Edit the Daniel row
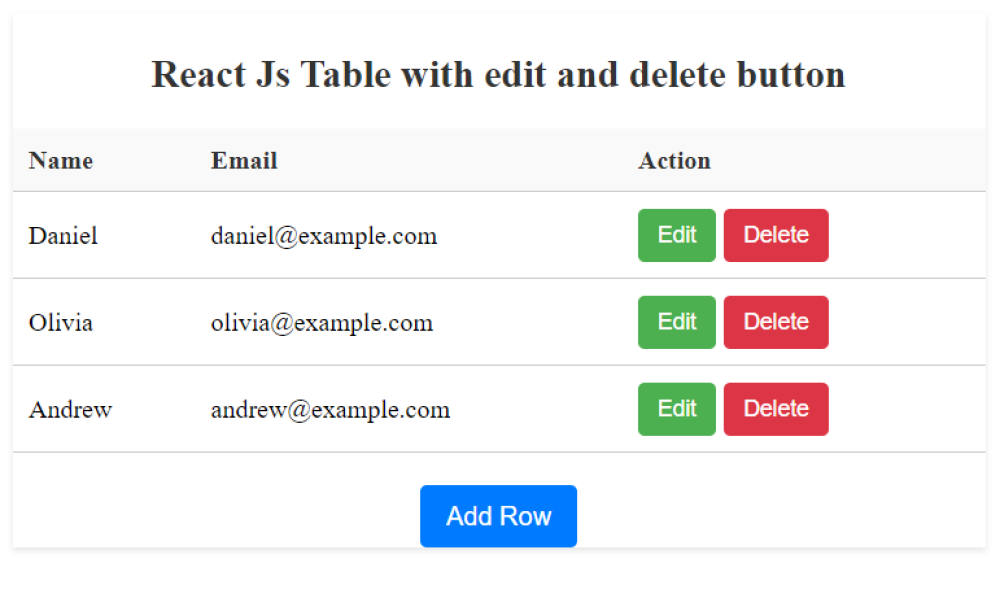Image resolution: width=1000 pixels, height=598 pixels. tap(676, 235)
